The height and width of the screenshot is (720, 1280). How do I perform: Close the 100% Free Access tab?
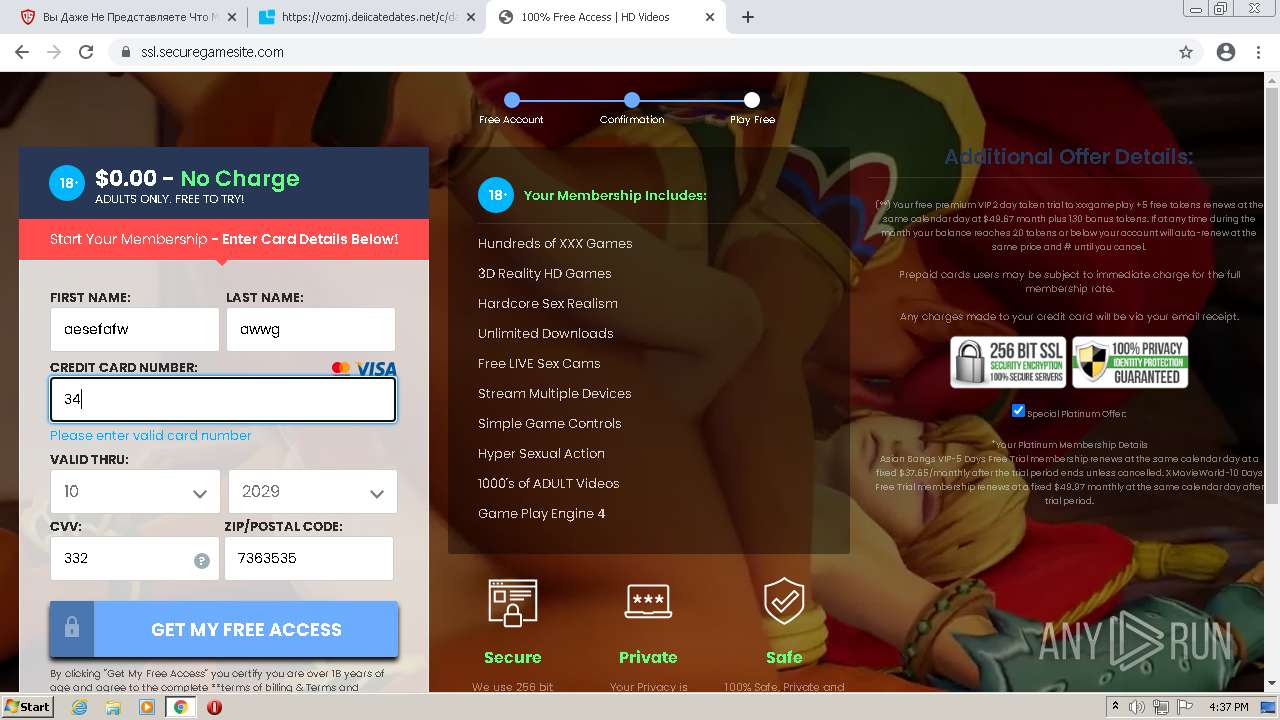coord(708,17)
